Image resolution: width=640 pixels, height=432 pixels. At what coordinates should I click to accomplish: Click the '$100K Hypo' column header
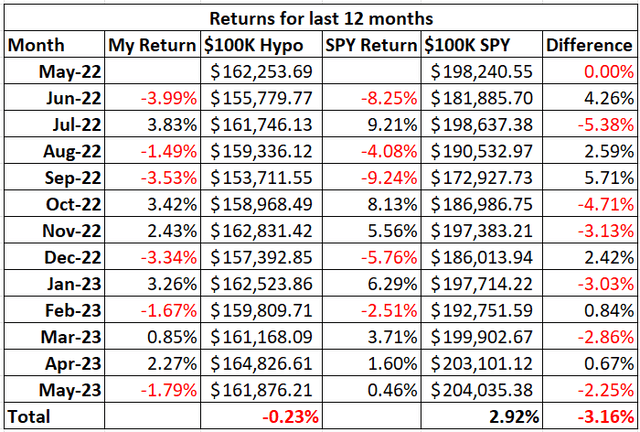[x=261, y=45]
